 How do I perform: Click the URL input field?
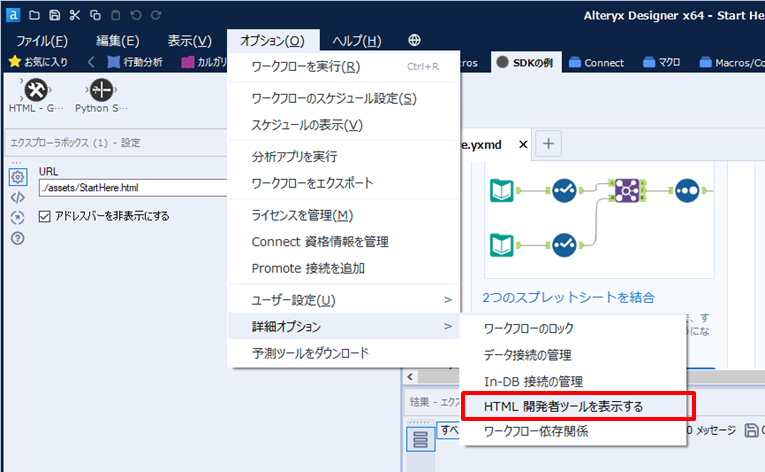pos(133,187)
